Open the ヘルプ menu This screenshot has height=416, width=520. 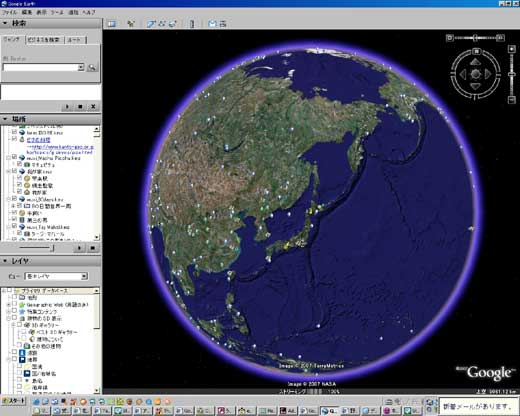[x=89, y=12]
